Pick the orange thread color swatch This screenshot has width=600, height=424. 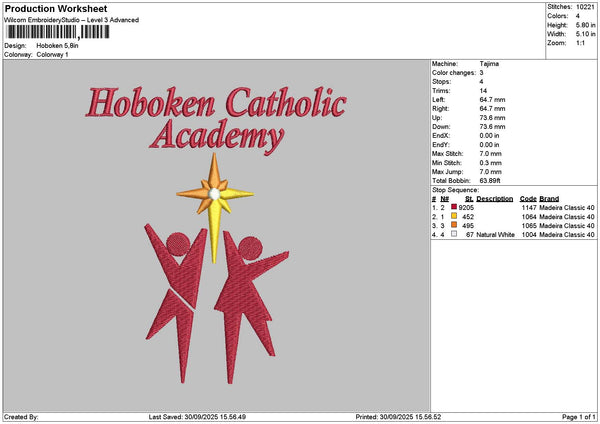454,225
